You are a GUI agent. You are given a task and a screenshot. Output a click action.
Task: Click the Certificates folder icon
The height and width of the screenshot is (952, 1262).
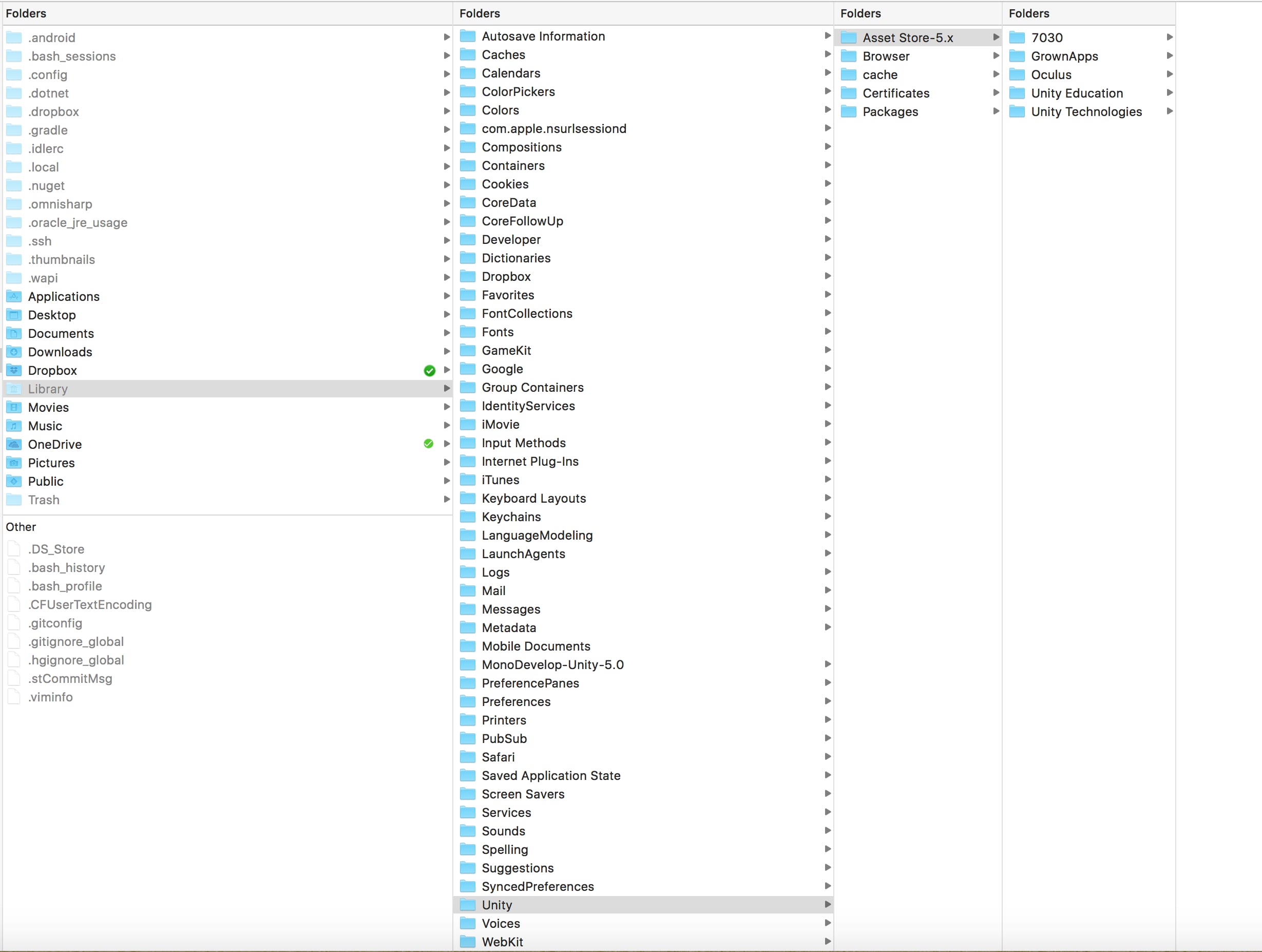click(849, 93)
